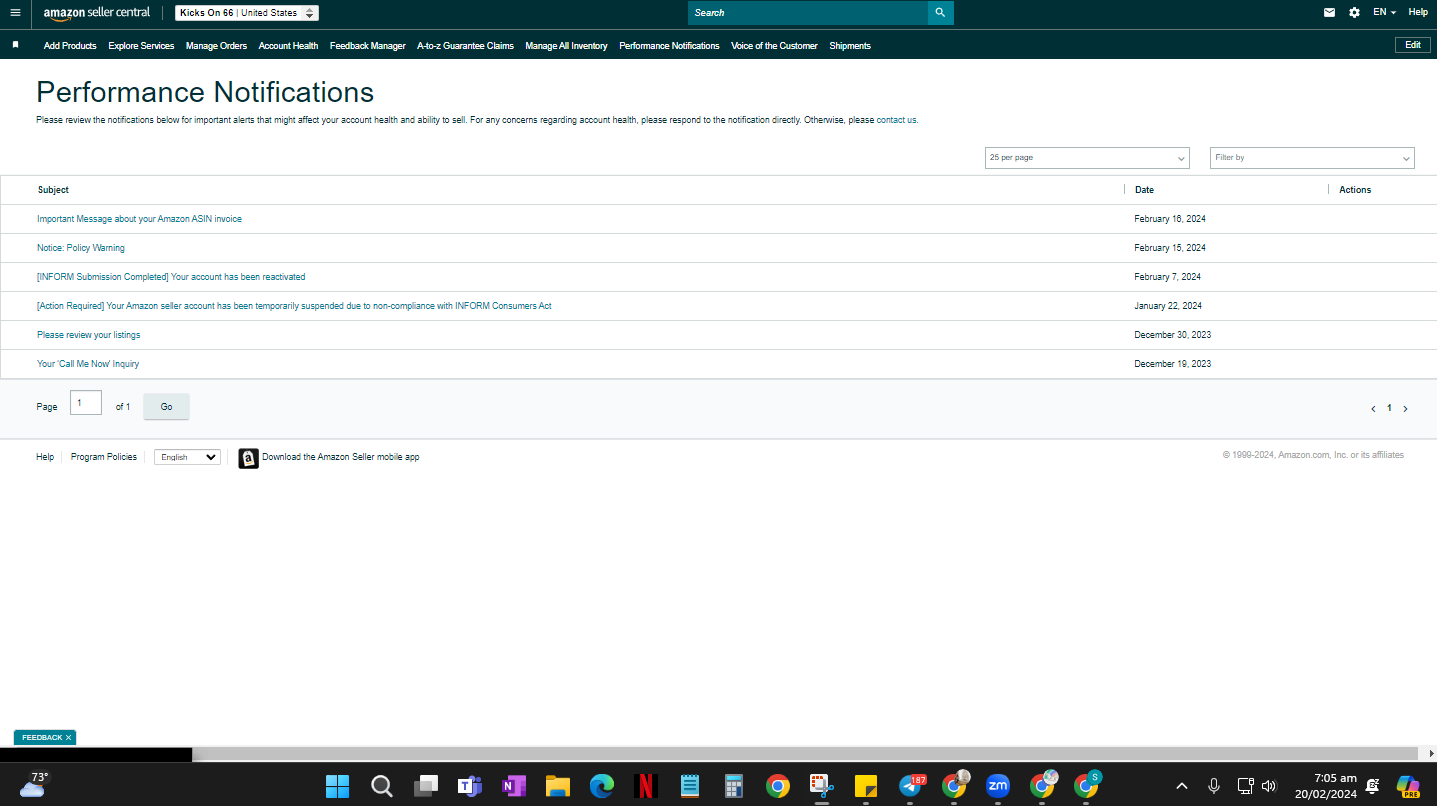
Task: Click the Edit button for the nav bar
Action: pyautogui.click(x=1413, y=45)
